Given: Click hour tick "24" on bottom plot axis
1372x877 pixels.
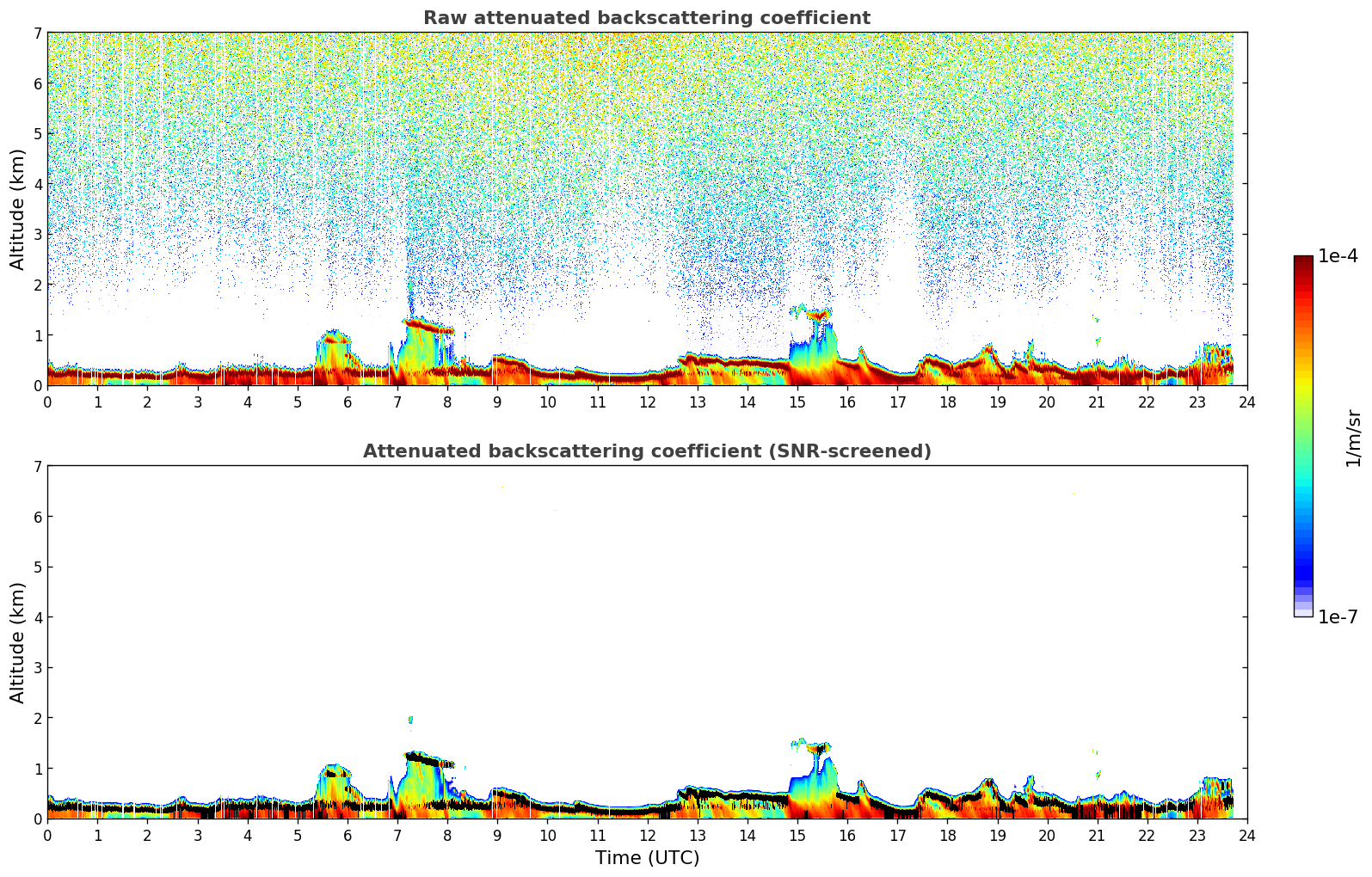Looking at the screenshot, I should click(x=1246, y=836).
